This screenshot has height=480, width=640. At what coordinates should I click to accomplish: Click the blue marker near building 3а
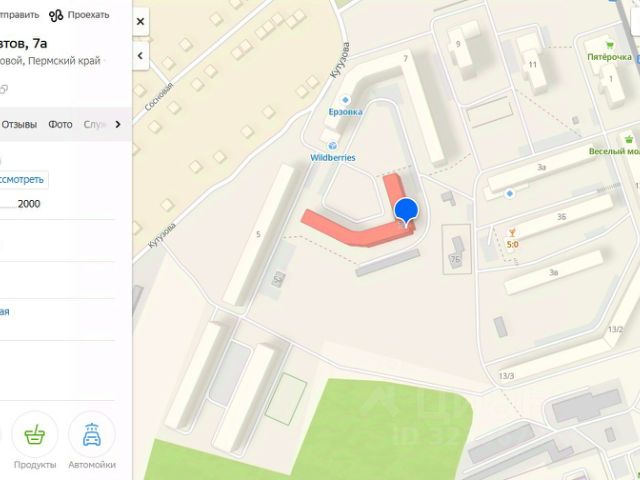pos(509,194)
